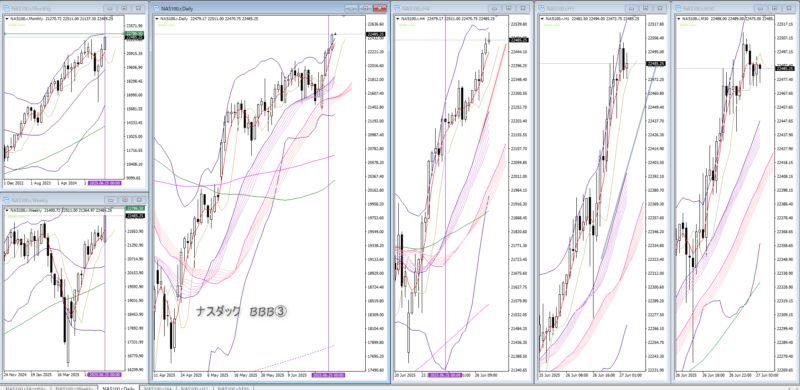The image size is (800, 390).
Task: Expand the triangle before NAS100.r,Daily chart header
Action: click(x=157, y=18)
